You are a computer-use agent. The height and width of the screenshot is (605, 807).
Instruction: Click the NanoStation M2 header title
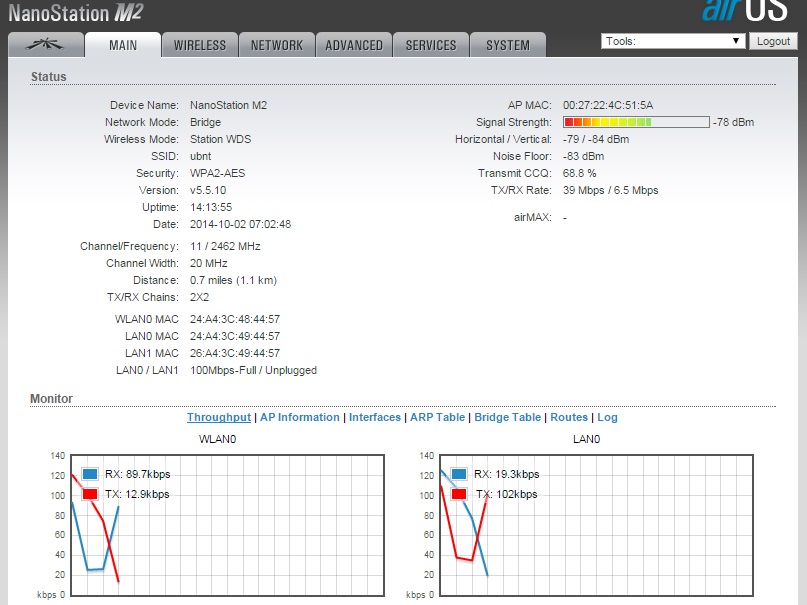(76, 13)
